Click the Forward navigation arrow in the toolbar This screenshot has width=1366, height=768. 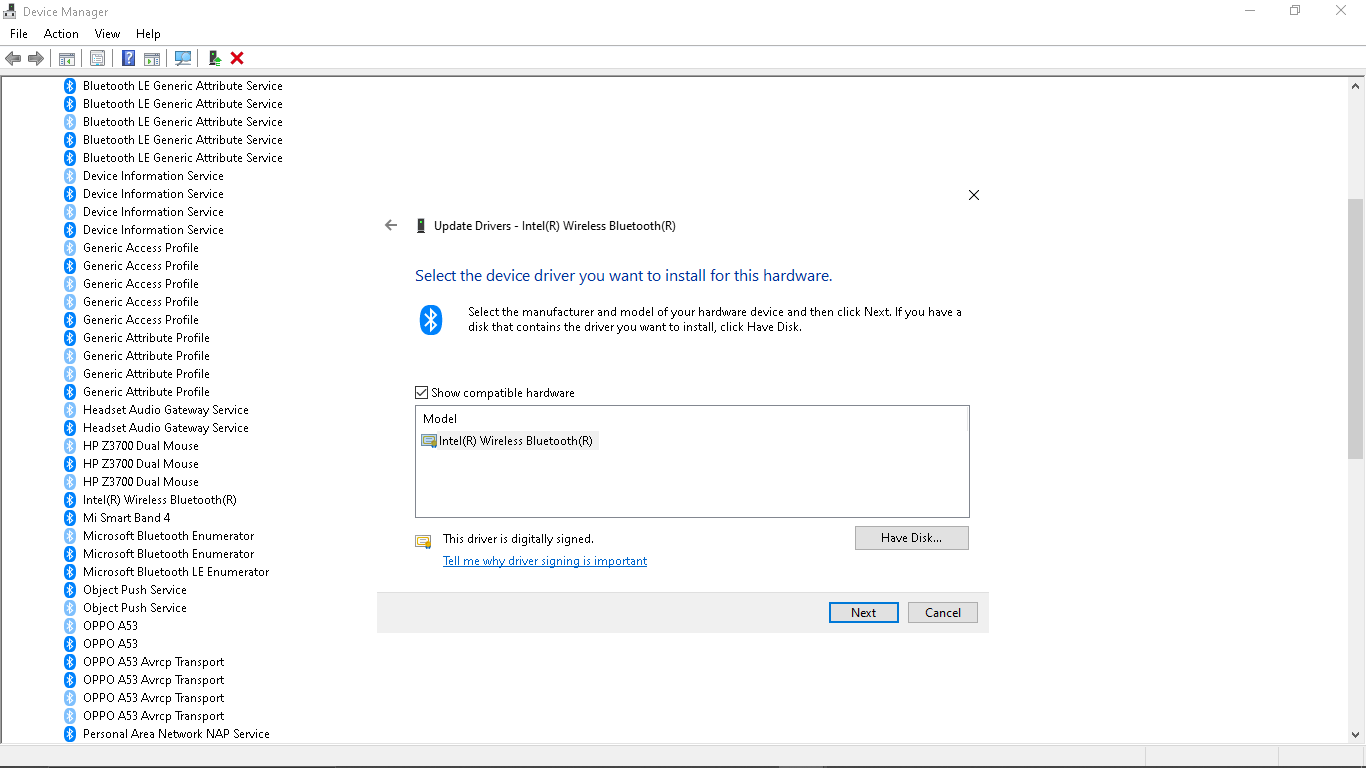[37, 58]
